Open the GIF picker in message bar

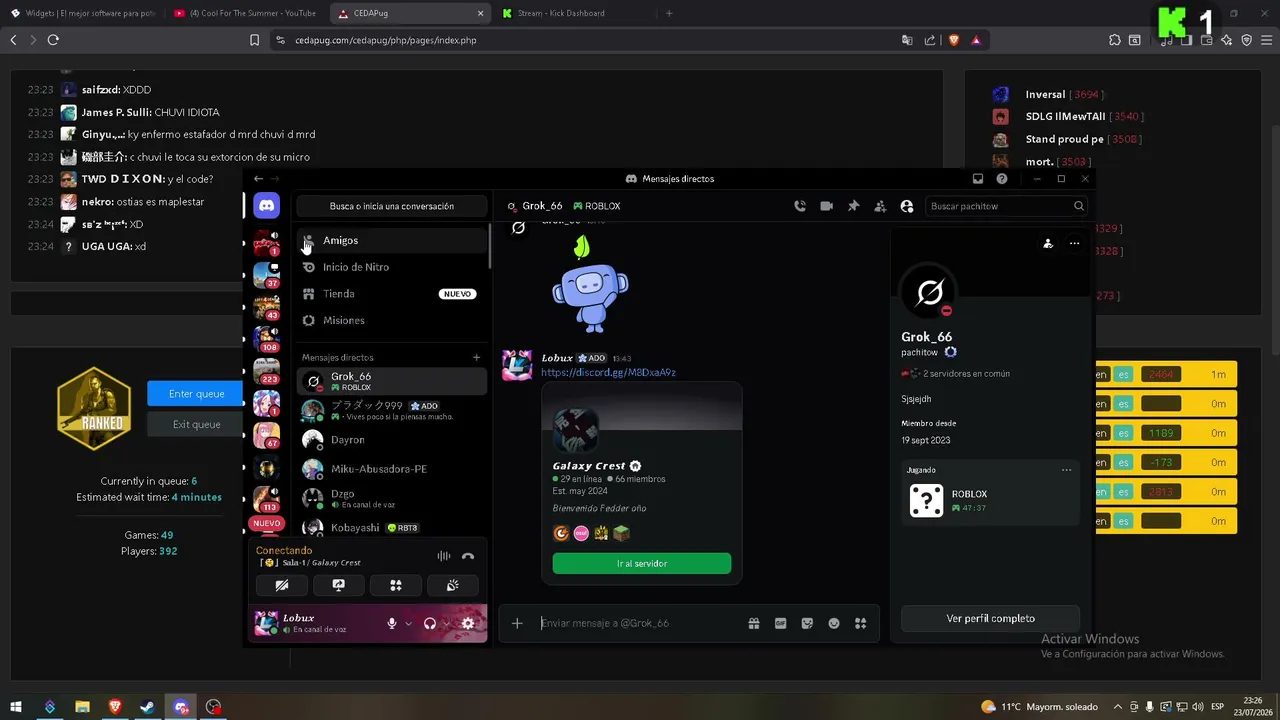click(781, 623)
